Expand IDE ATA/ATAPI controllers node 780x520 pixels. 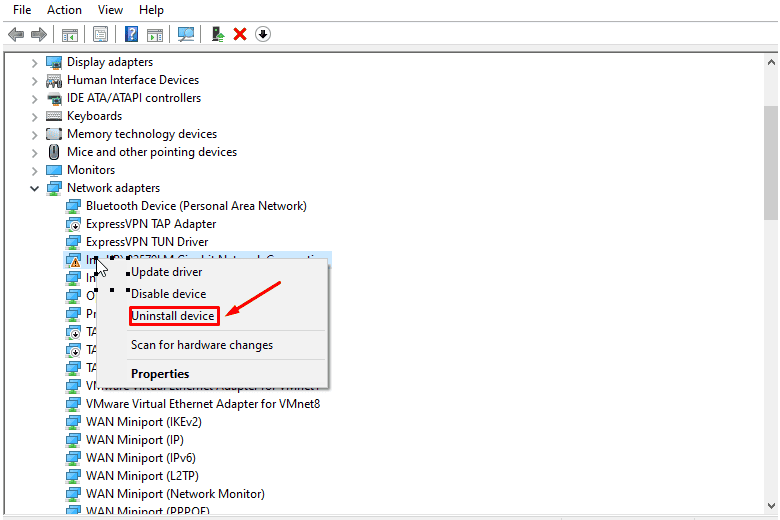coord(34,99)
